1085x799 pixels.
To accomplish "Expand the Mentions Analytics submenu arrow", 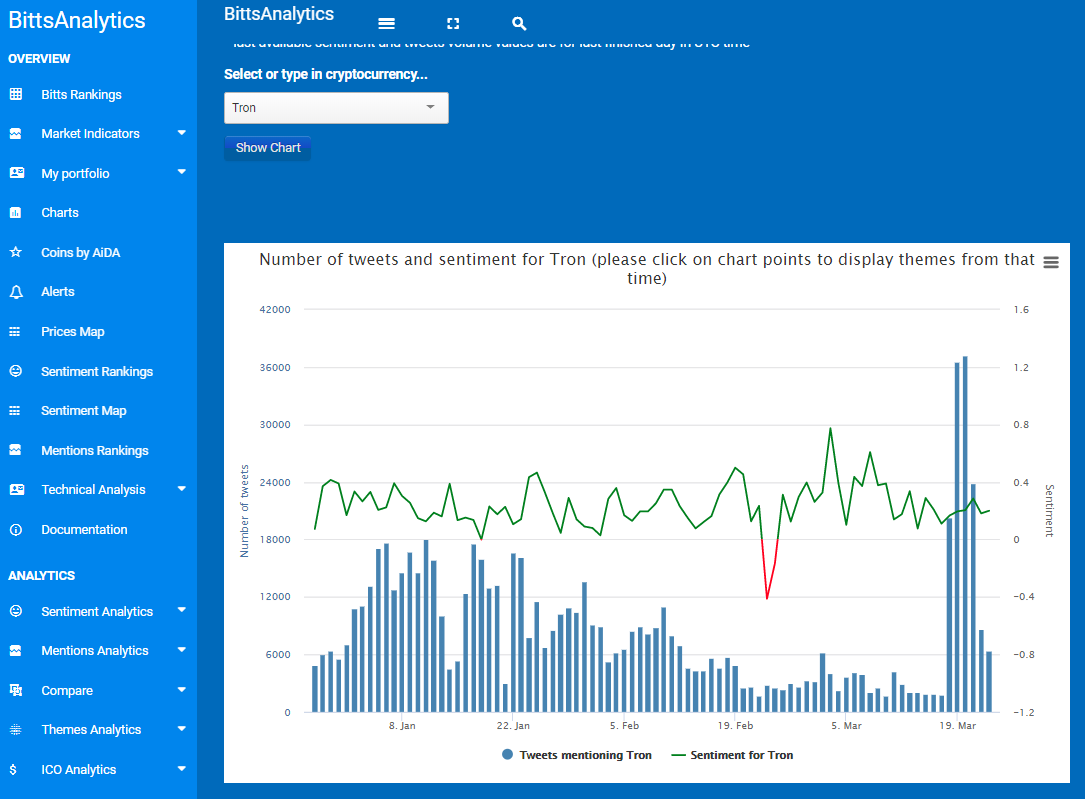I will [x=182, y=650].
